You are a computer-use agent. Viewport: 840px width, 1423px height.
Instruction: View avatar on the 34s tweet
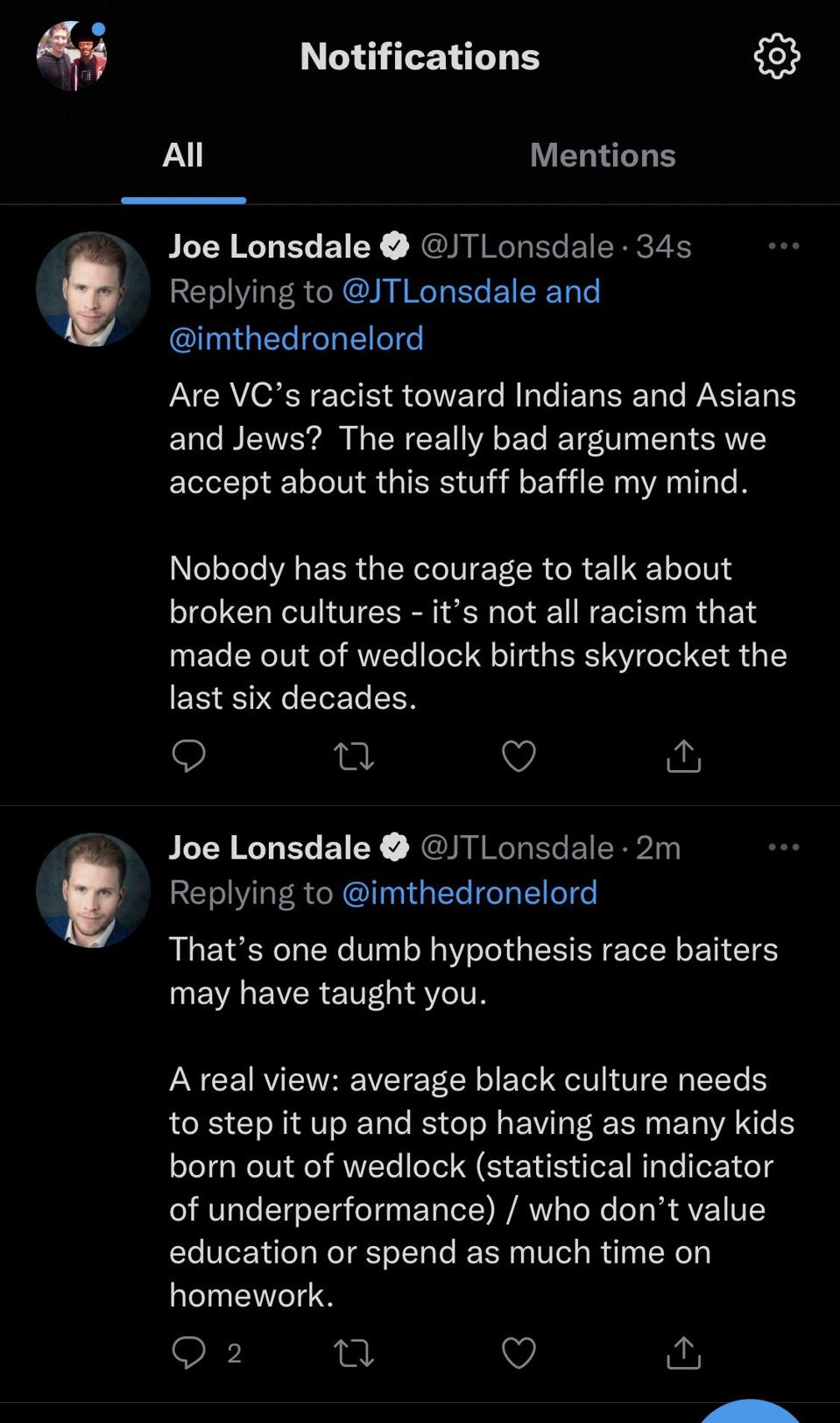pos(93,289)
